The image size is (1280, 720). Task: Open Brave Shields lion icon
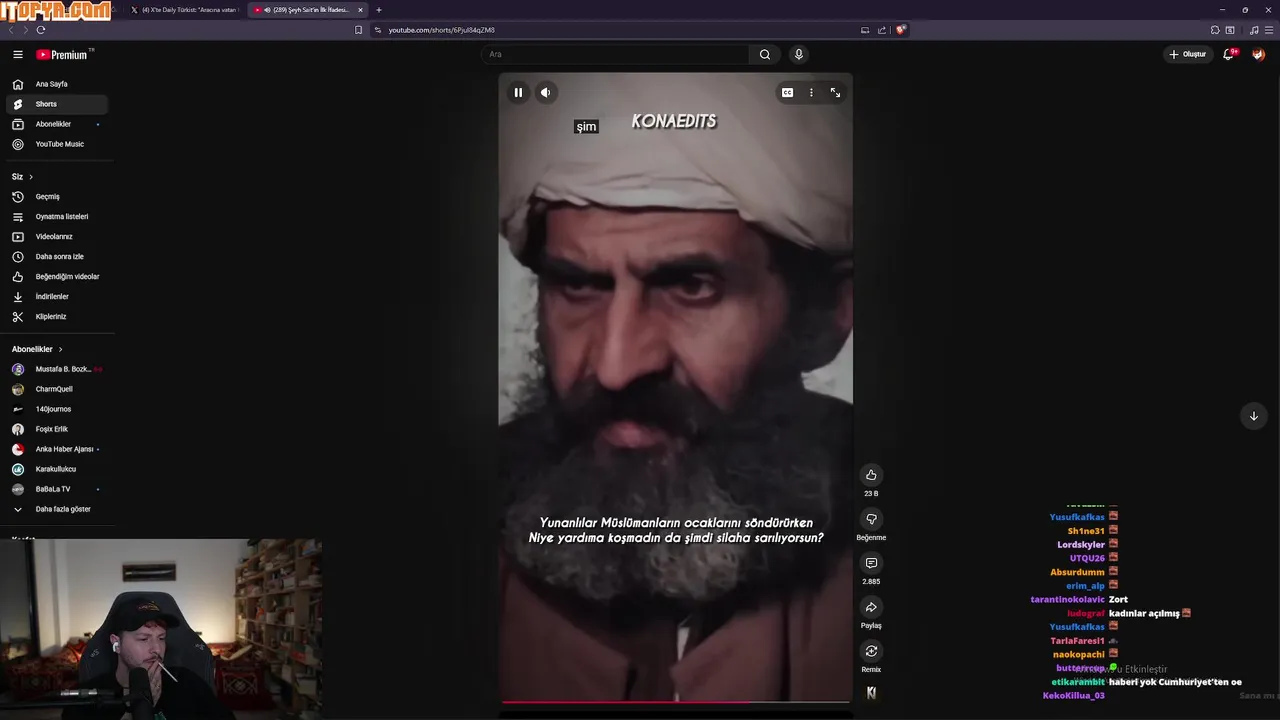click(x=900, y=30)
